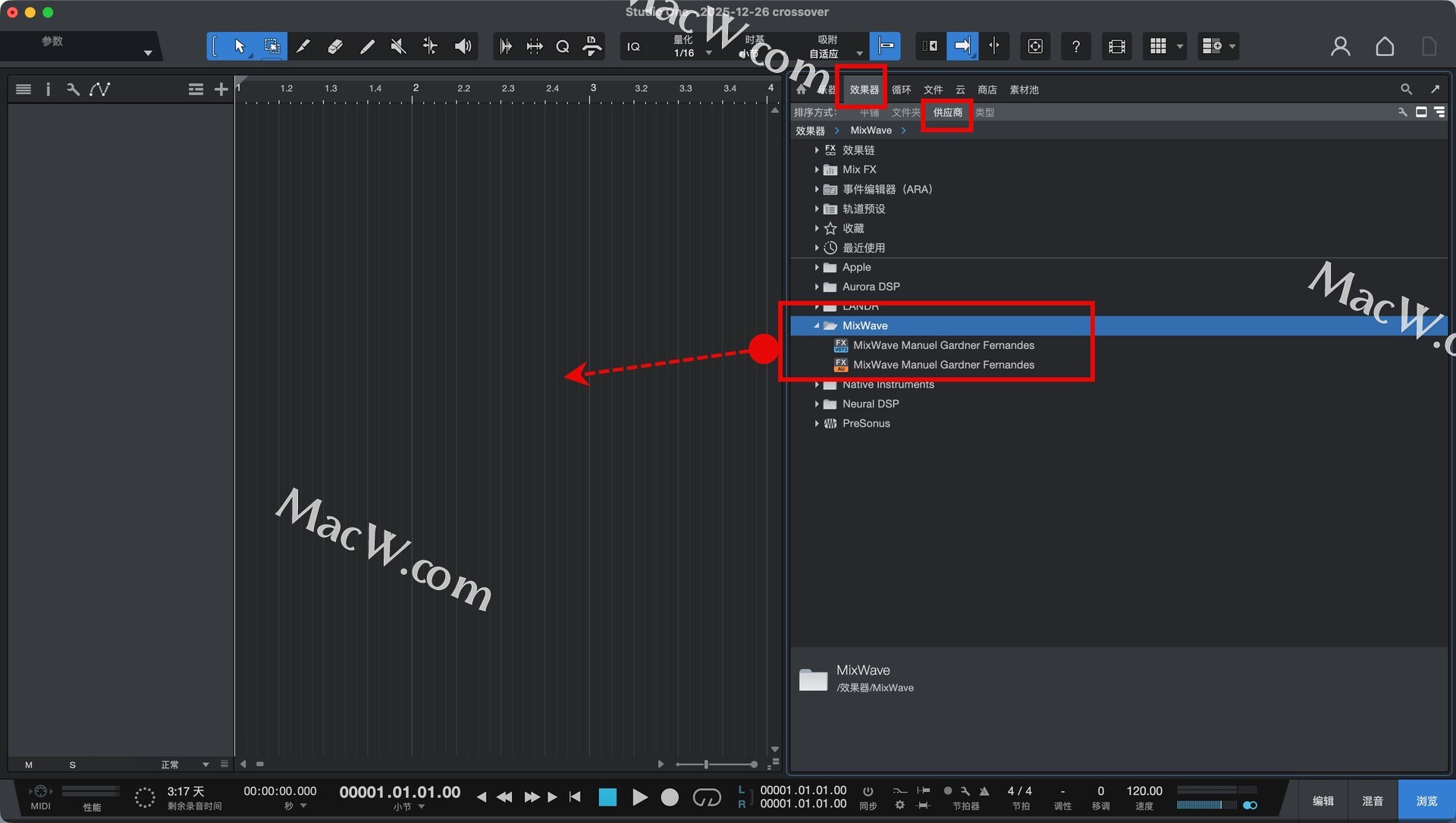Toggle Snap to grid button
Viewport: 1456px width, 823px height.
pos(885,46)
